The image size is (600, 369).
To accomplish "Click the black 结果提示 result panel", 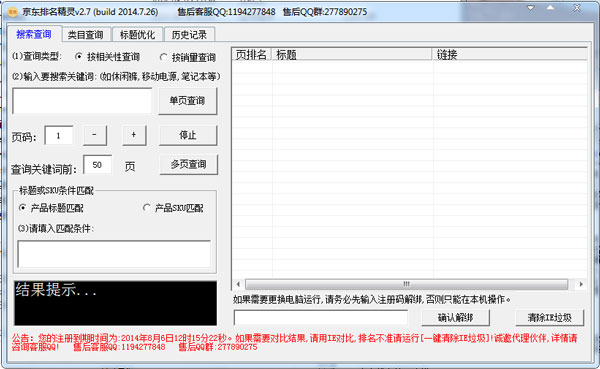I will tap(115, 303).
